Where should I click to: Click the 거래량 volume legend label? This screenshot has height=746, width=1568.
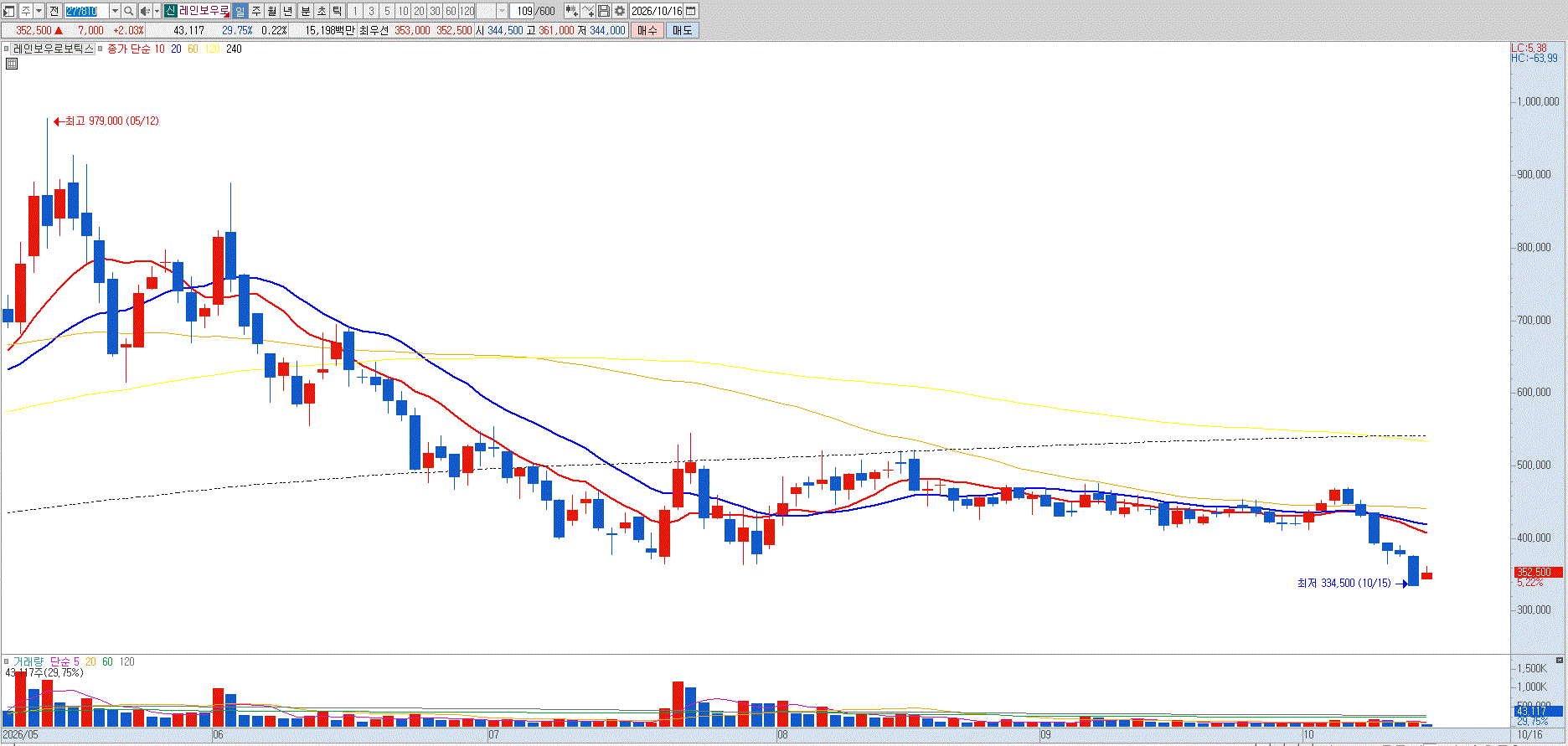(x=27, y=661)
